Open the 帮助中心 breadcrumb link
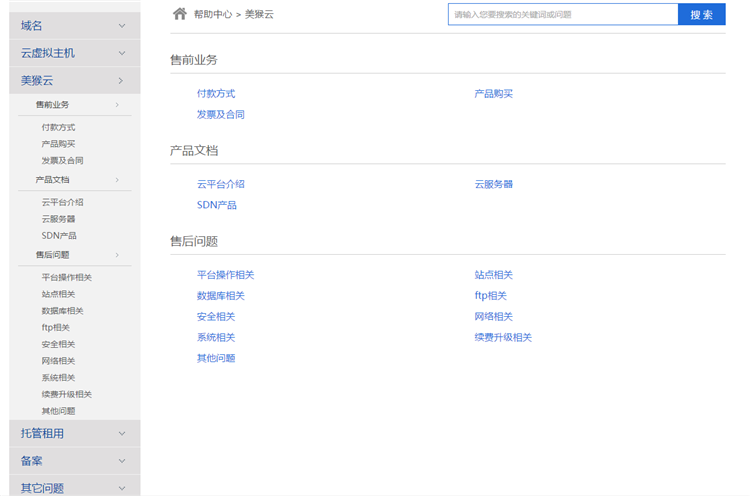This screenshot has width=750, height=496. point(212,15)
